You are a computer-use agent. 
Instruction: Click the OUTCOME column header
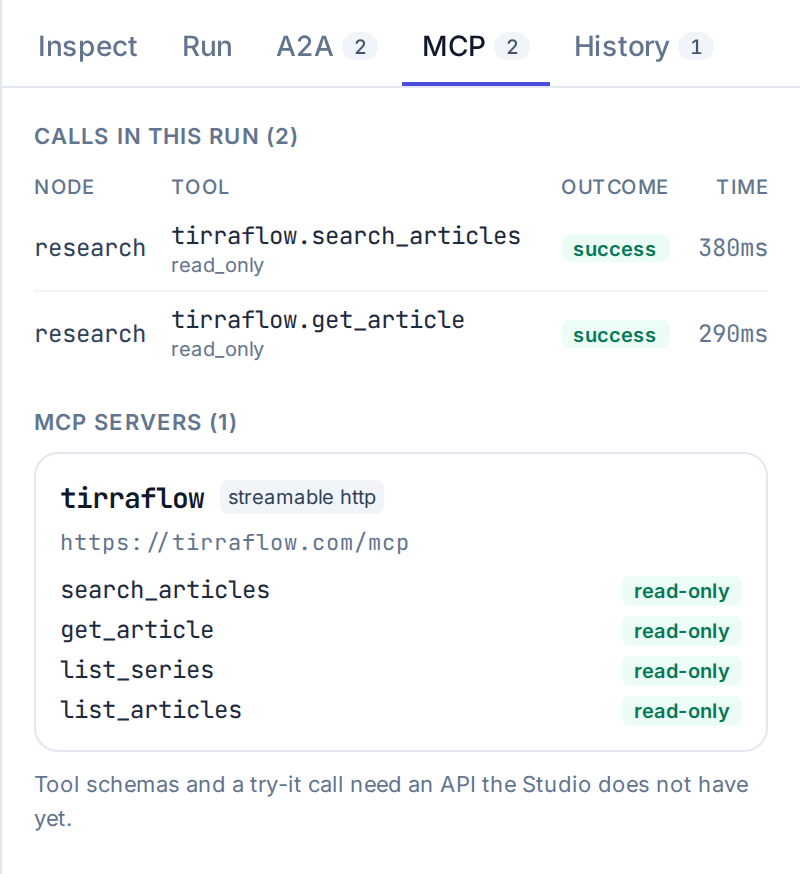[614, 187]
